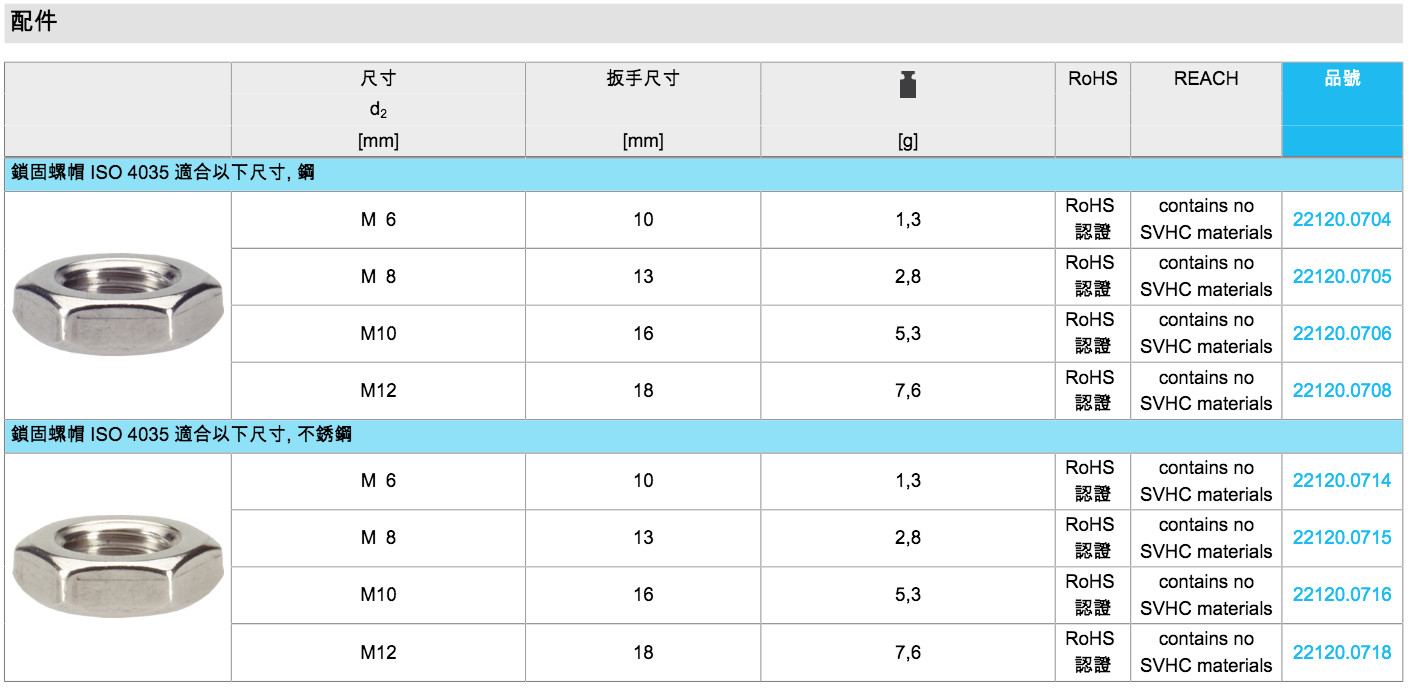
Task: Open part number 22120.0714 link
Action: click(x=1341, y=481)
